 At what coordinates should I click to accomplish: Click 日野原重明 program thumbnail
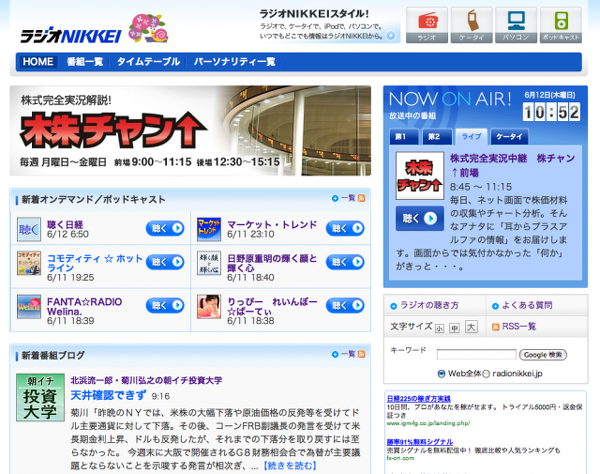(209, 263)
